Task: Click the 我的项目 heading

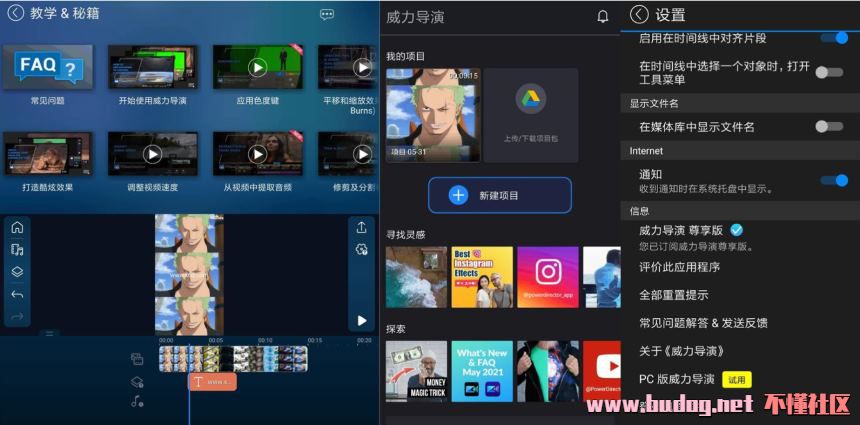Action: [405, 56]
